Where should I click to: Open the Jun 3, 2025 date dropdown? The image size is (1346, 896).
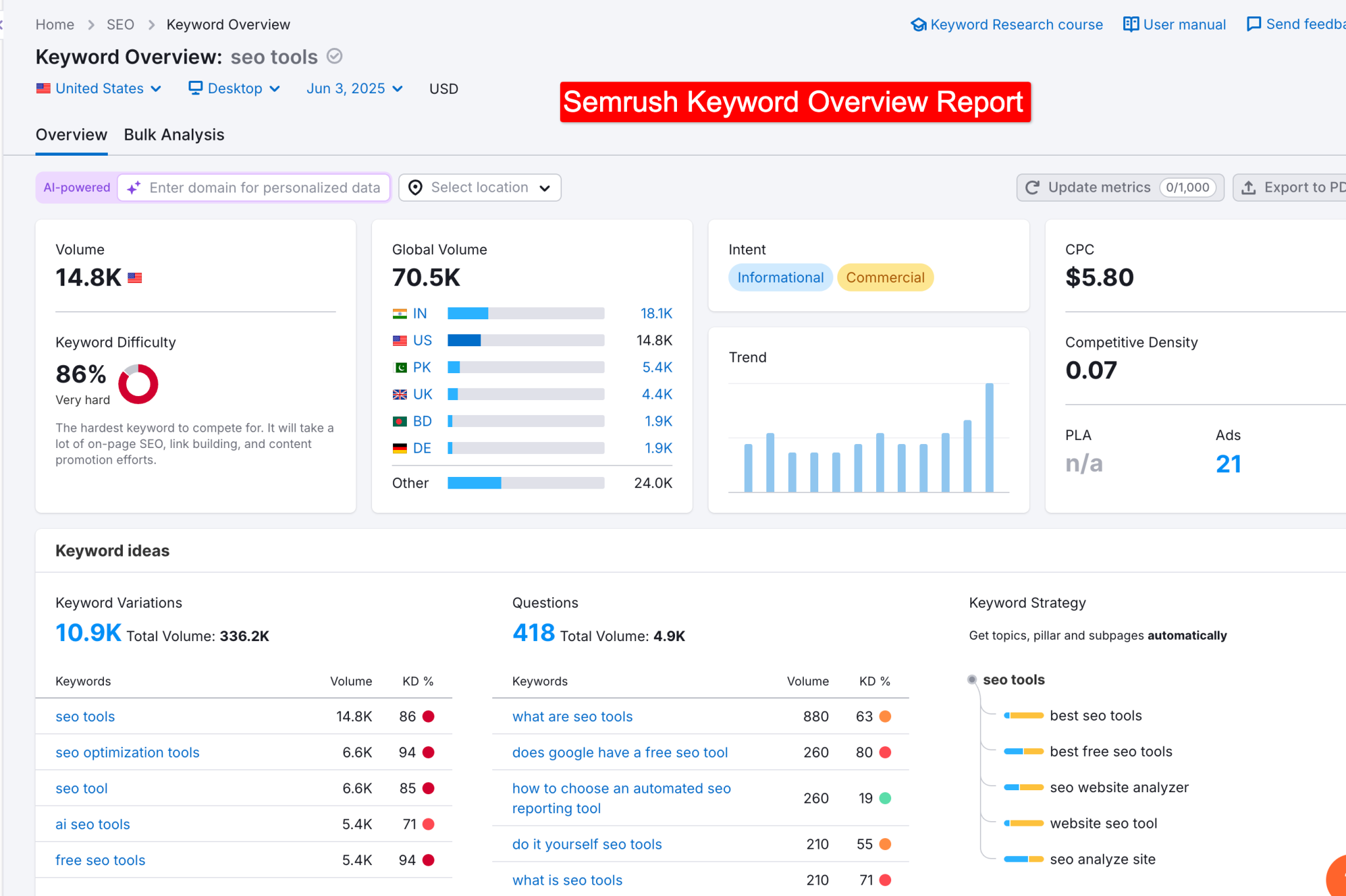click(354, 88)
